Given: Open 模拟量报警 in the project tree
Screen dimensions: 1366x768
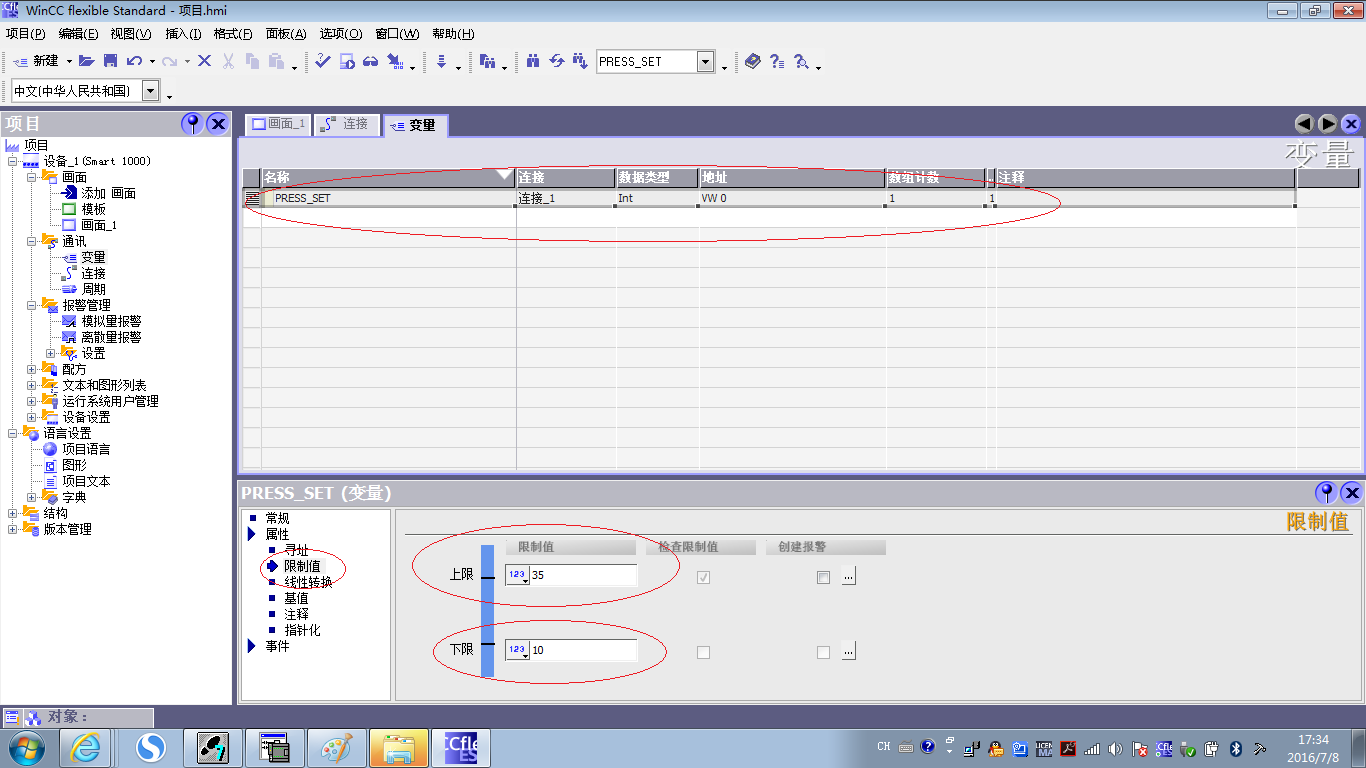Looking at the screenshot, I should (111, 321).
